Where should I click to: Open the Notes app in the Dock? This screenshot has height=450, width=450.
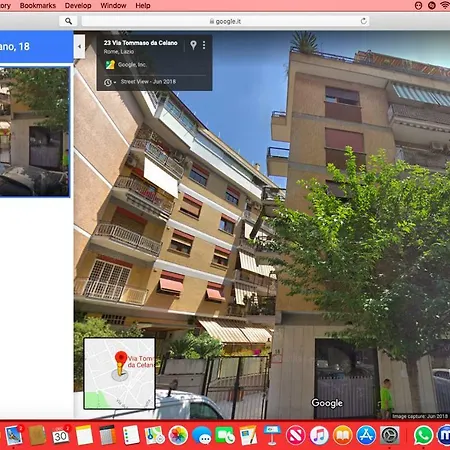(x=84, y=435)
